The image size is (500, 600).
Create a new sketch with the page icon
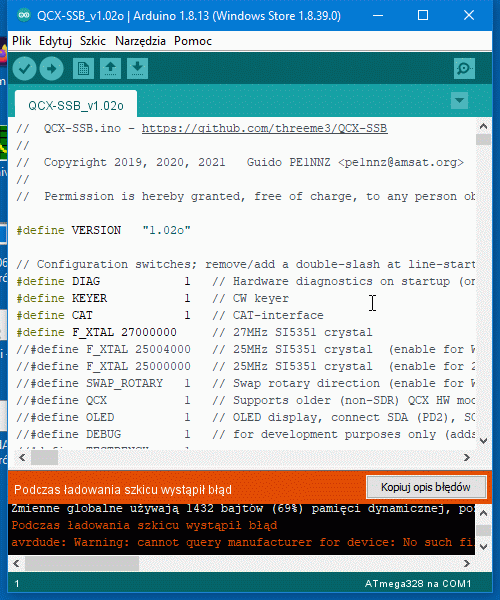tap(83, 68)
